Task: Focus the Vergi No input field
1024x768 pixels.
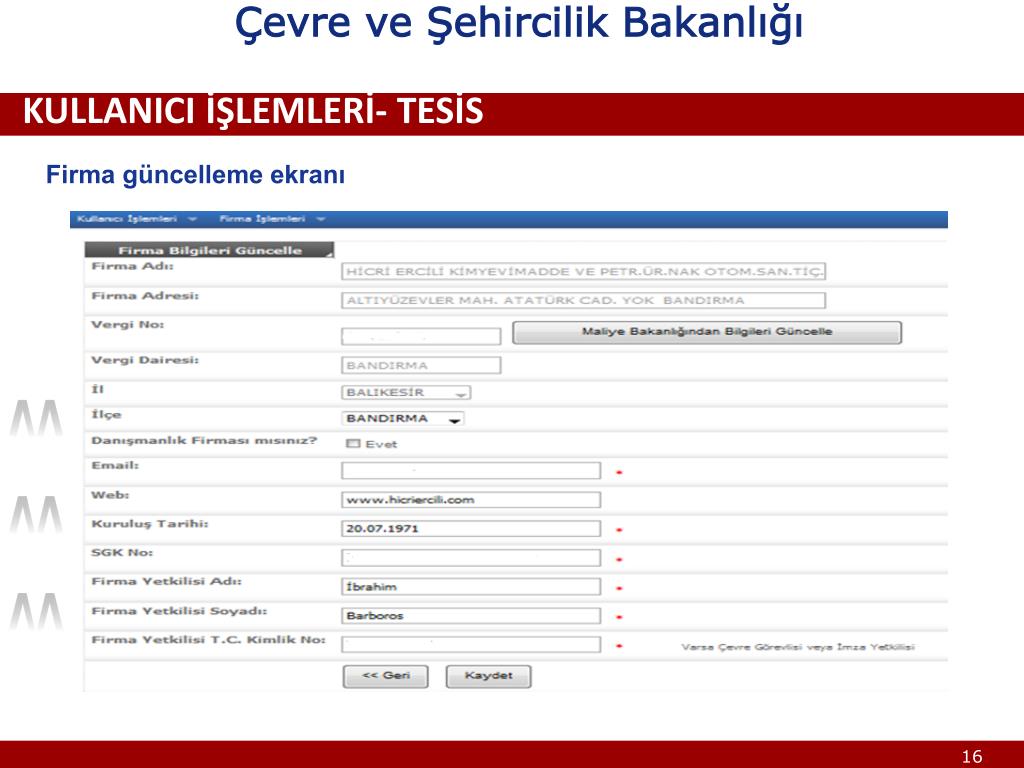Action: [x=421, y=336]
